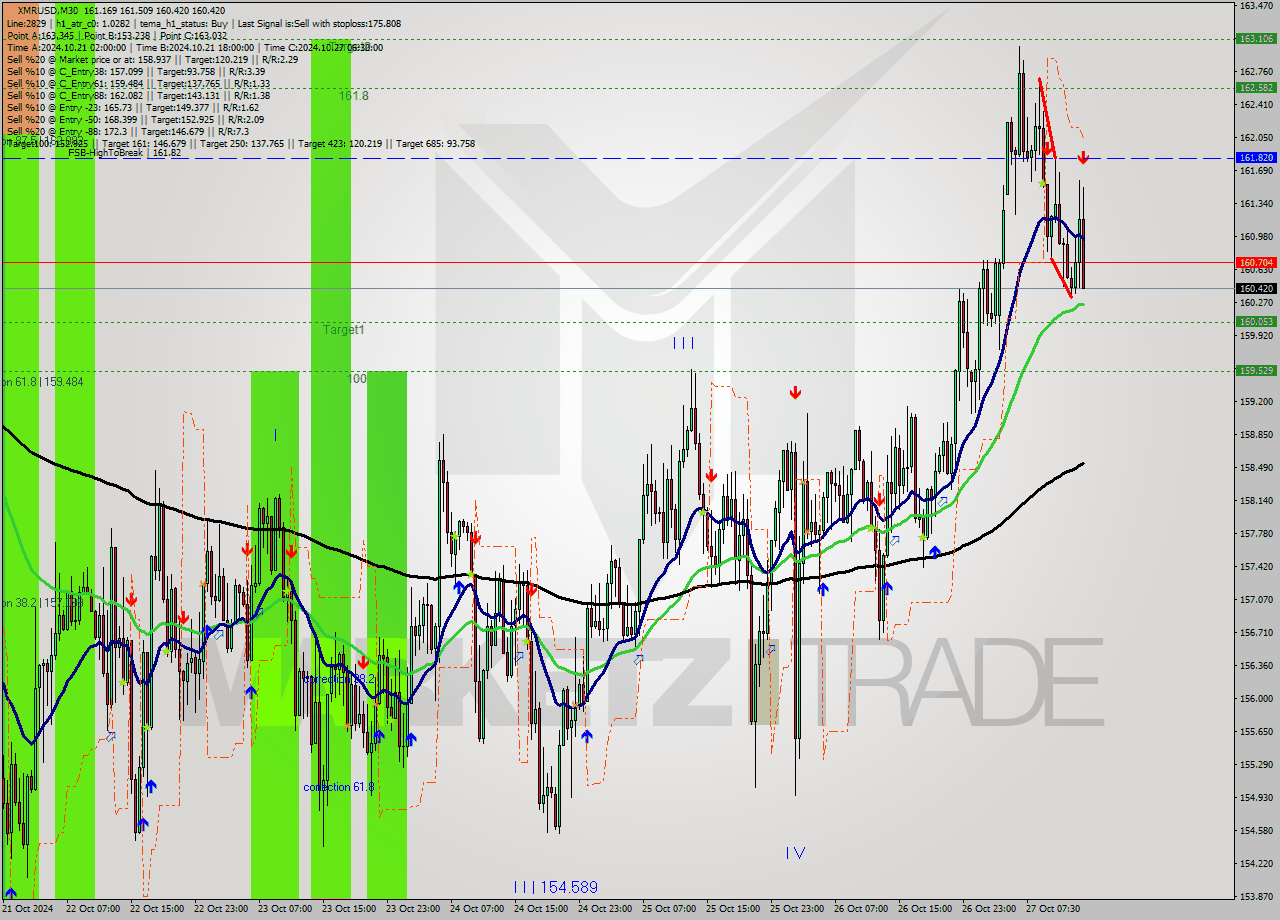Click the 'Target 685: 93.758' text
Screen dimensions: 1280x920
[x=435, y=144]
